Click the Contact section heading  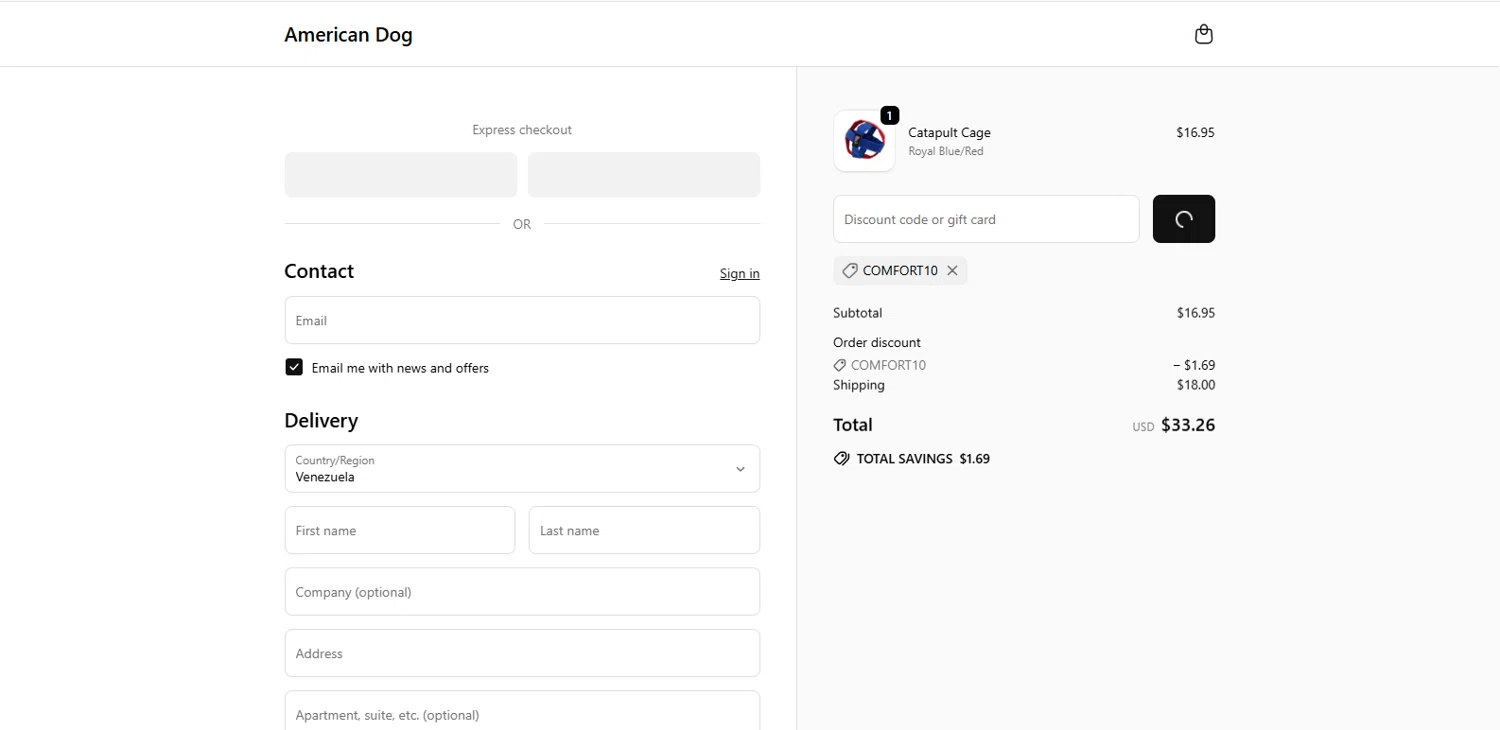click(319, 271)
